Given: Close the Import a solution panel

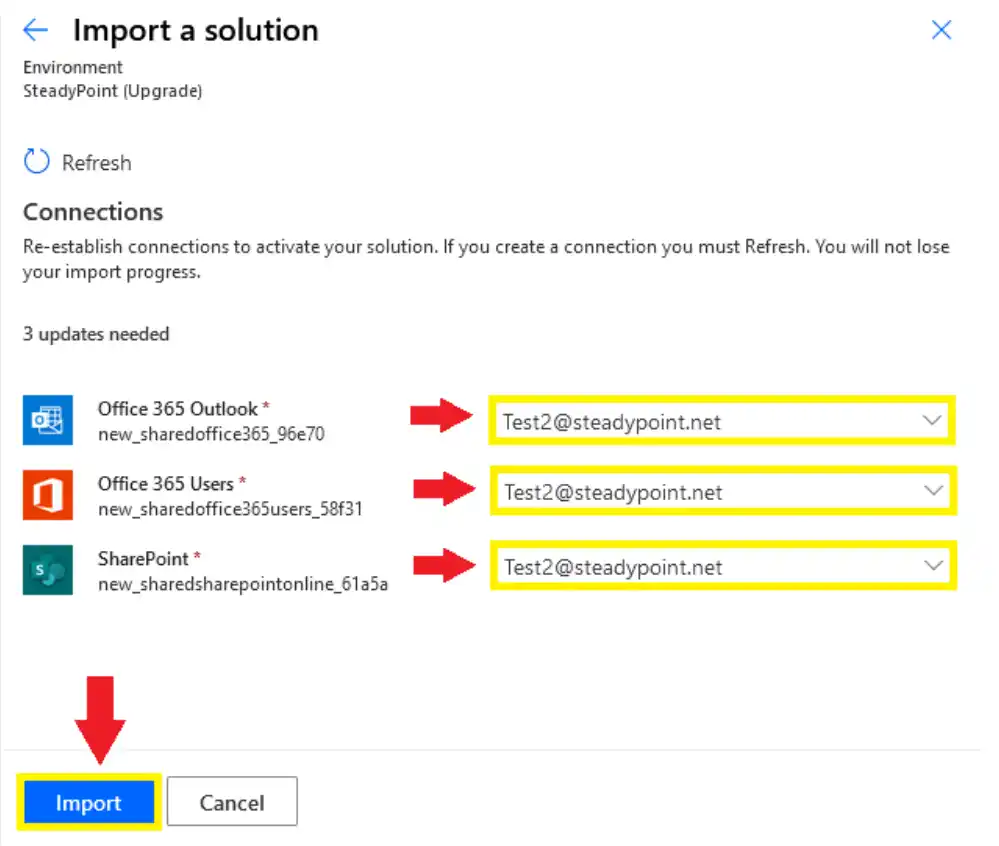Looking at the screenshot, I should coord(941,30).
